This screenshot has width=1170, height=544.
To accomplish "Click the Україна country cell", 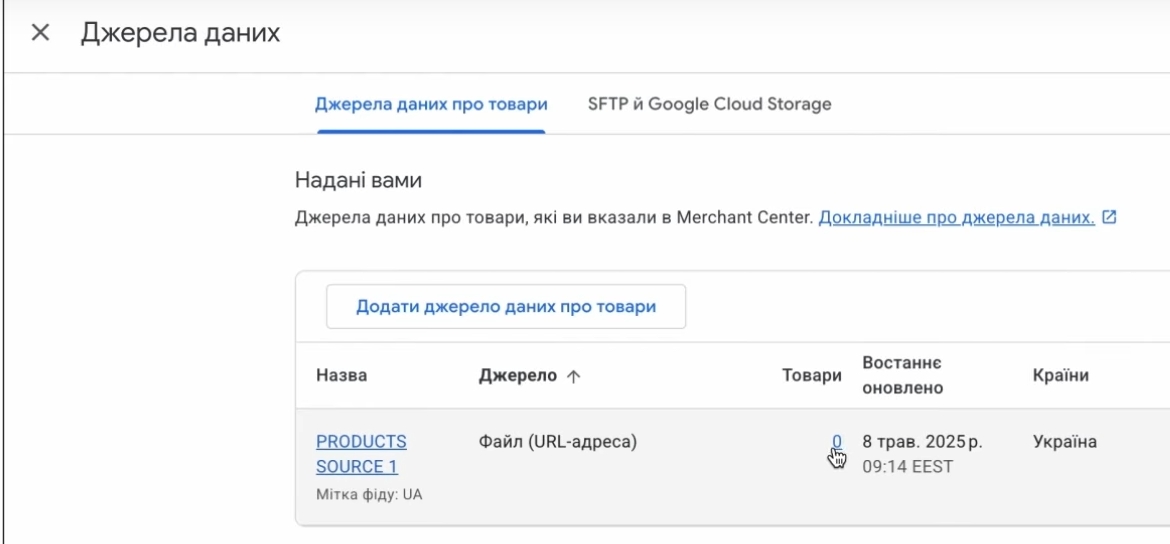I will click(x=1064, y=441).
